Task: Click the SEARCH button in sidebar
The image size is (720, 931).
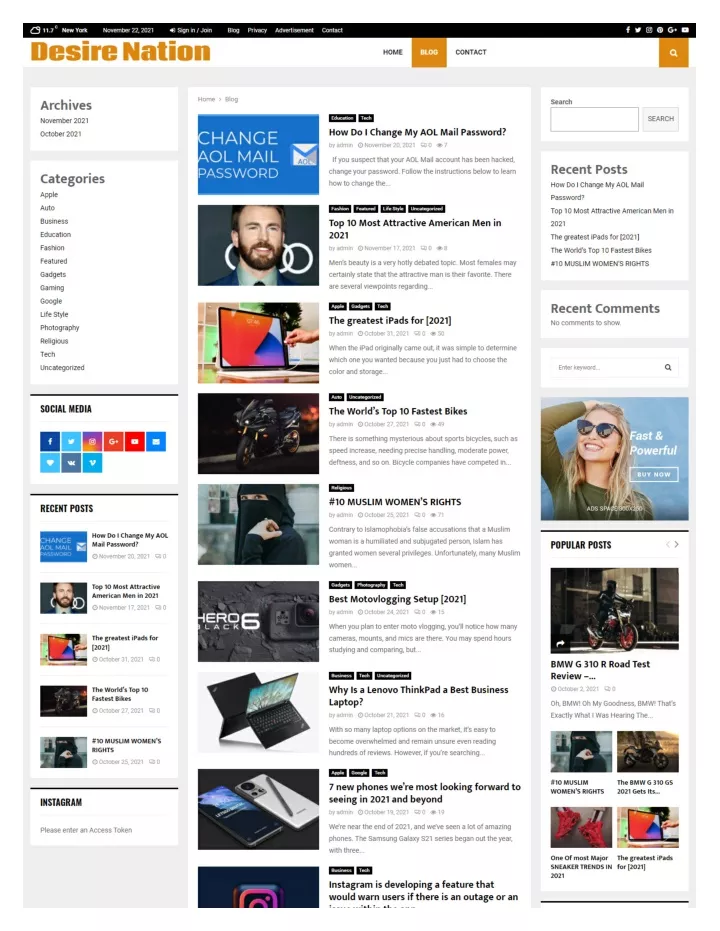Action: point(661,119)
